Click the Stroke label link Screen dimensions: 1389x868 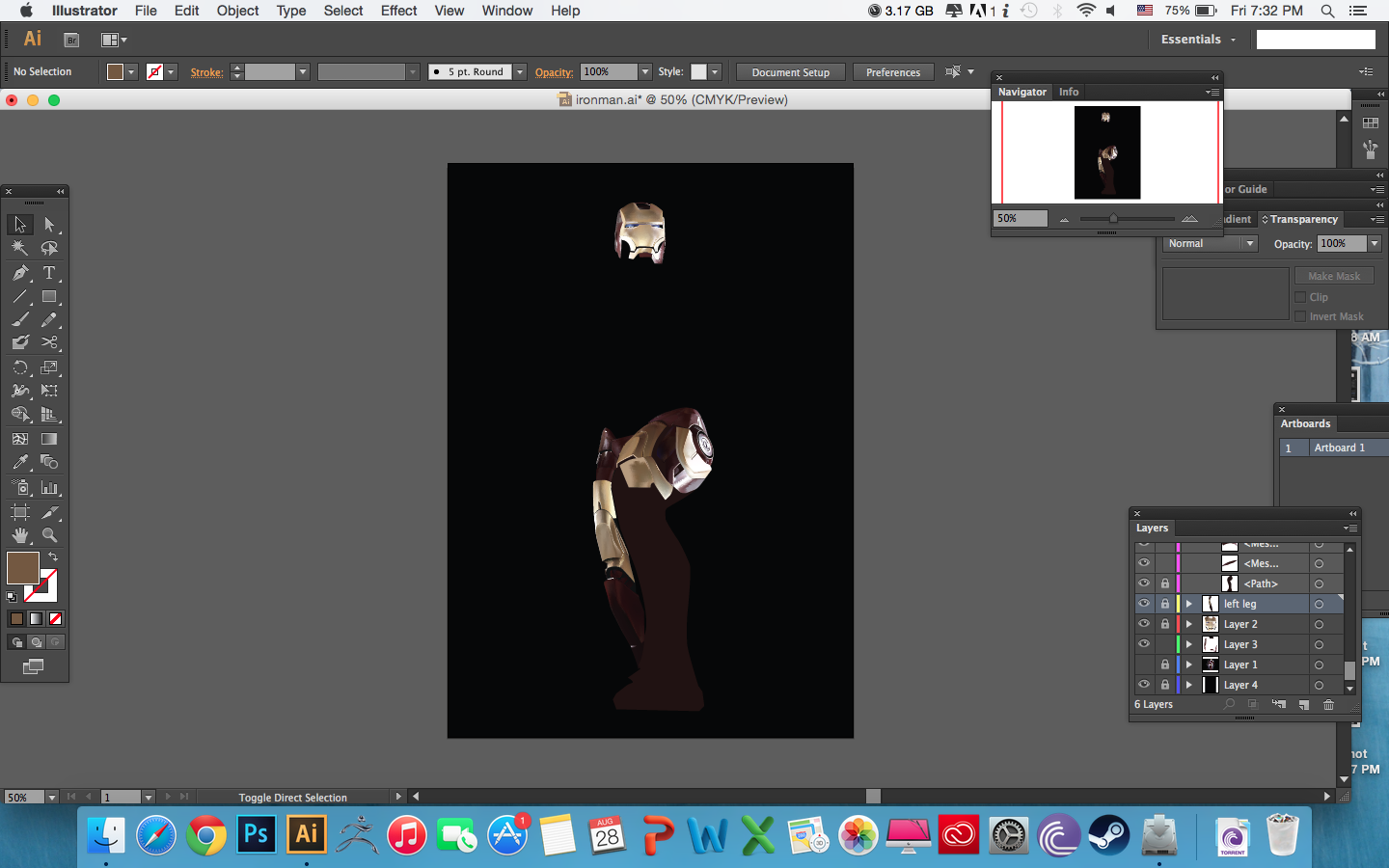206,72
